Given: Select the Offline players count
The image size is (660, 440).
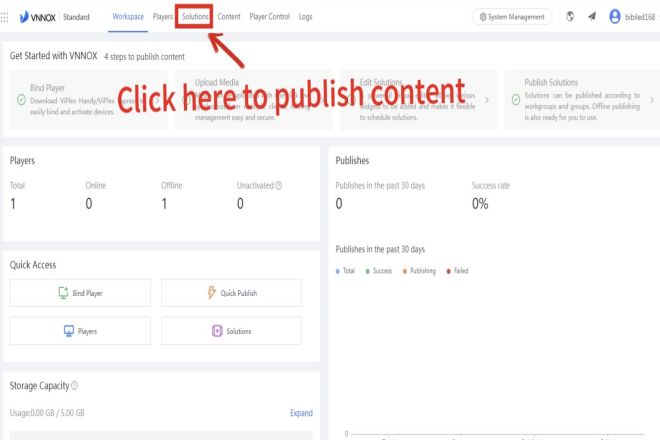Looking at the screenshot, I should [164, 204].
